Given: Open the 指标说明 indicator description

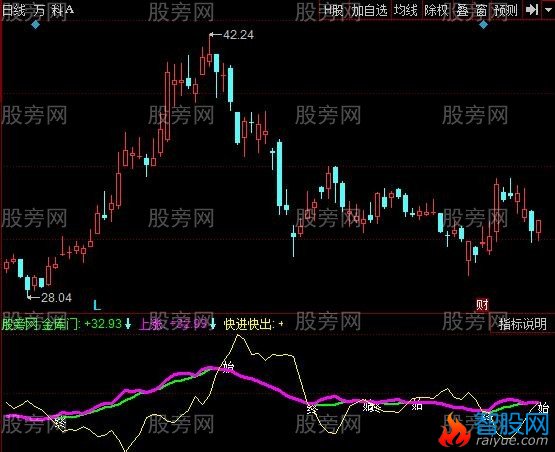Looking at the screenshot, I should point(522,324).
